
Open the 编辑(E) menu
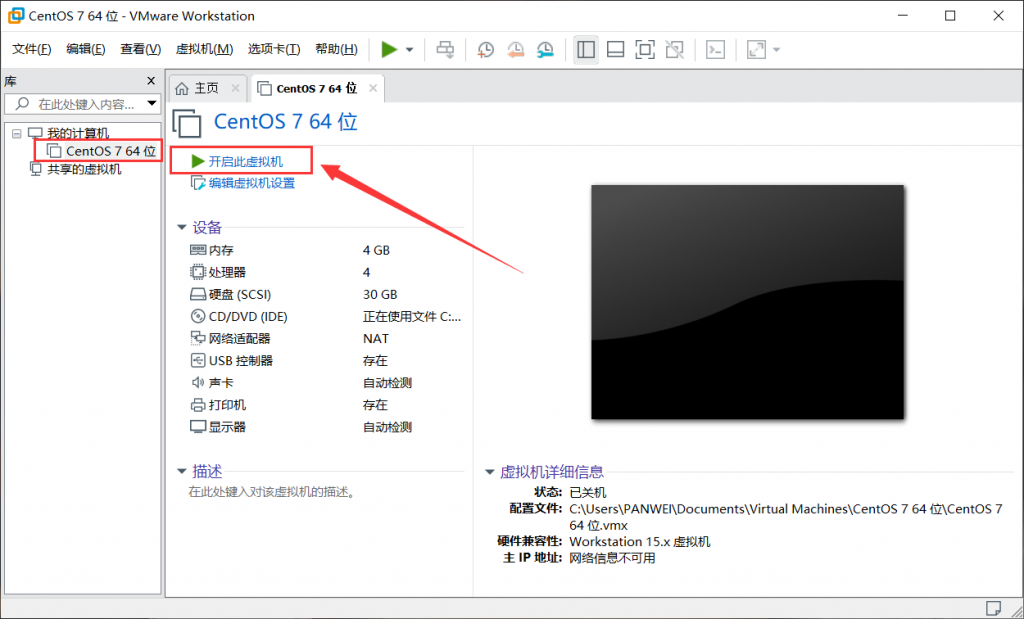click(86, 50)
